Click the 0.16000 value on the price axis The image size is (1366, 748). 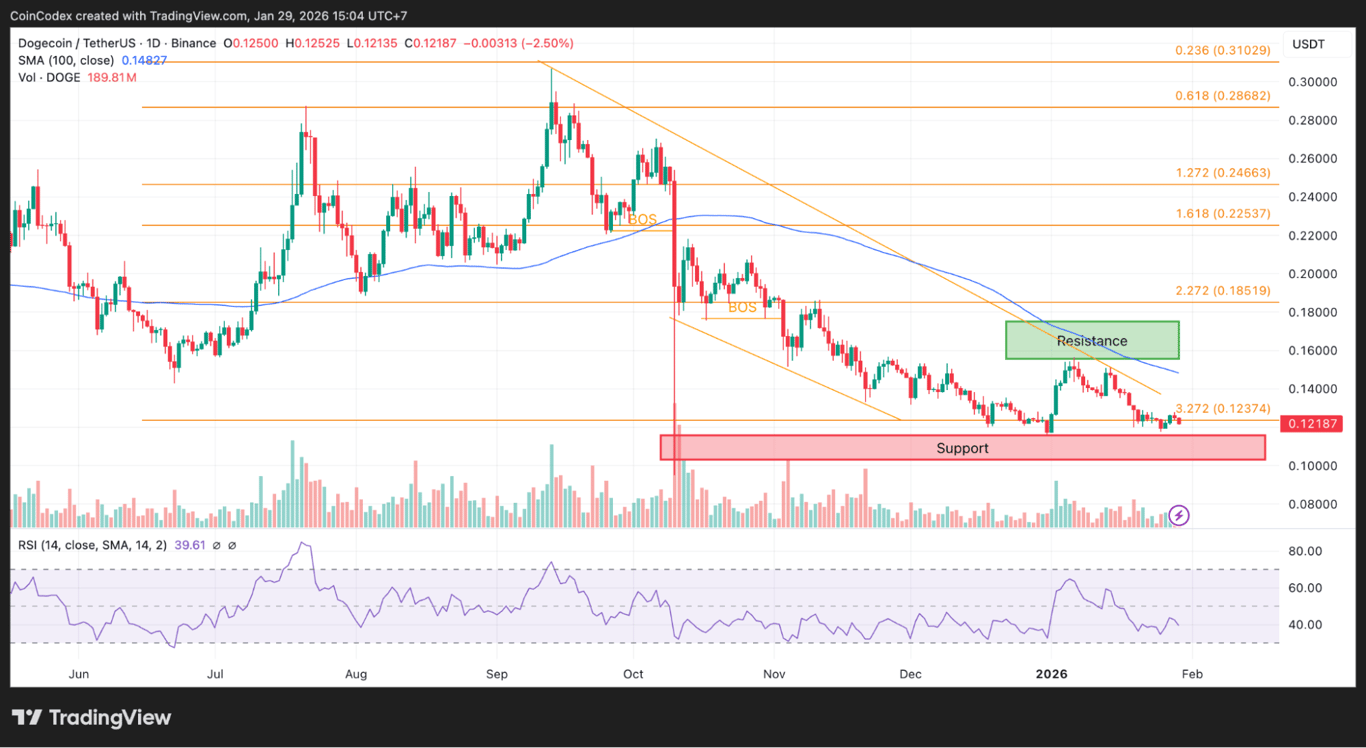tap(1311, 350)
